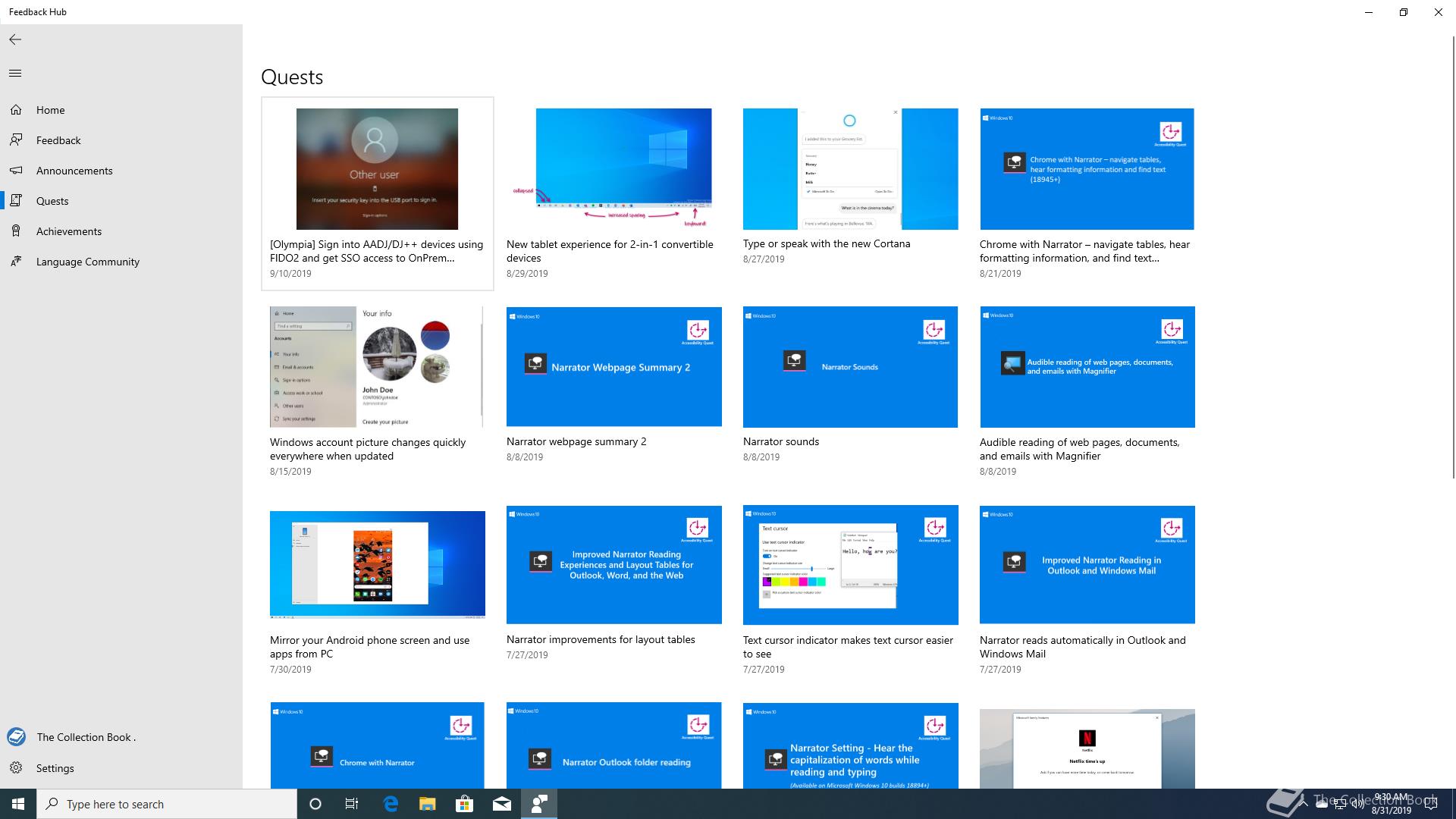The image size is (1456, 819).
Task: Click 'Mirror your Android phone screen' title
Action: (370, 647)
